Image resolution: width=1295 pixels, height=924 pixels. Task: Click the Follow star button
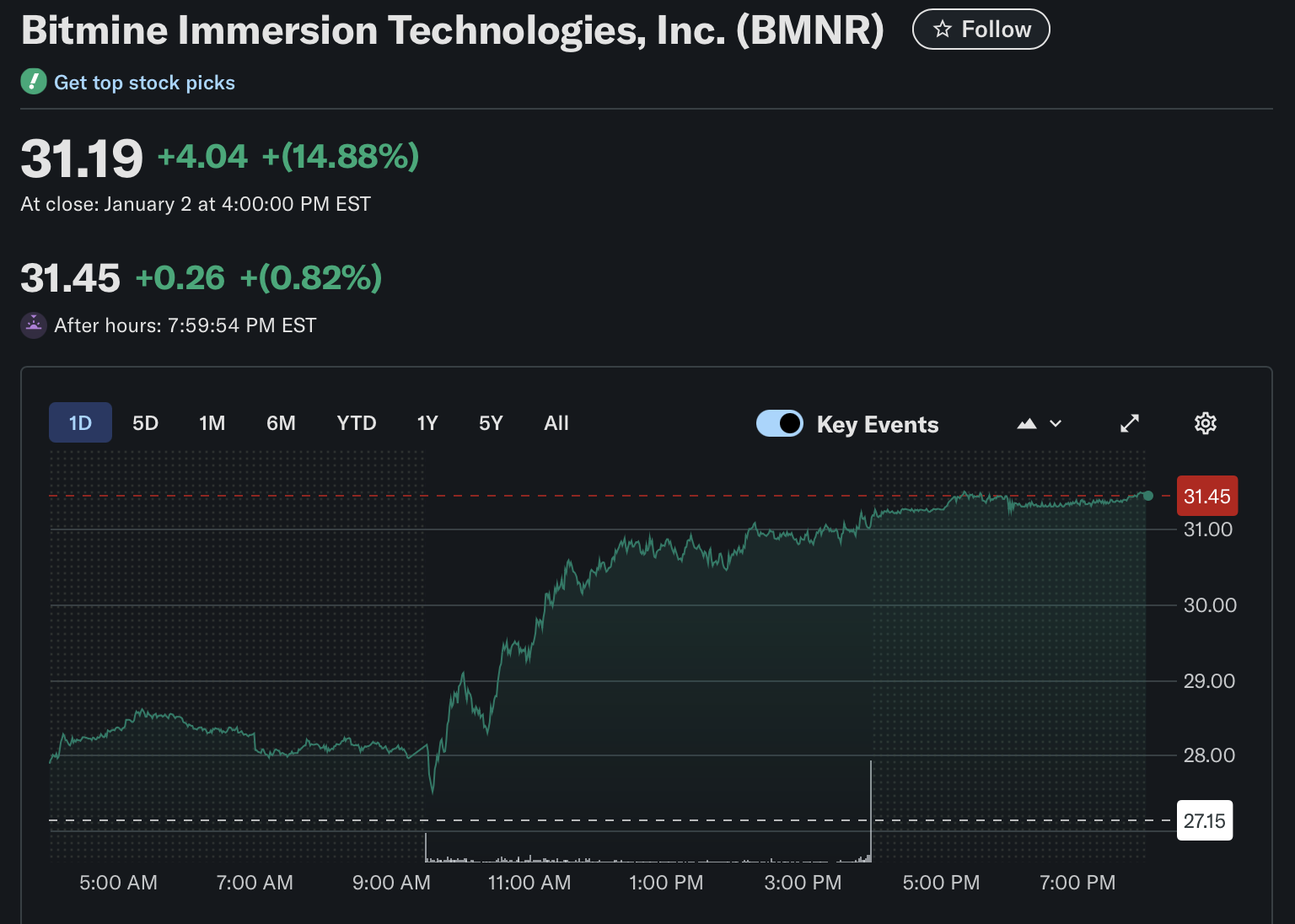pyautogui.click(x=981, y=30)
